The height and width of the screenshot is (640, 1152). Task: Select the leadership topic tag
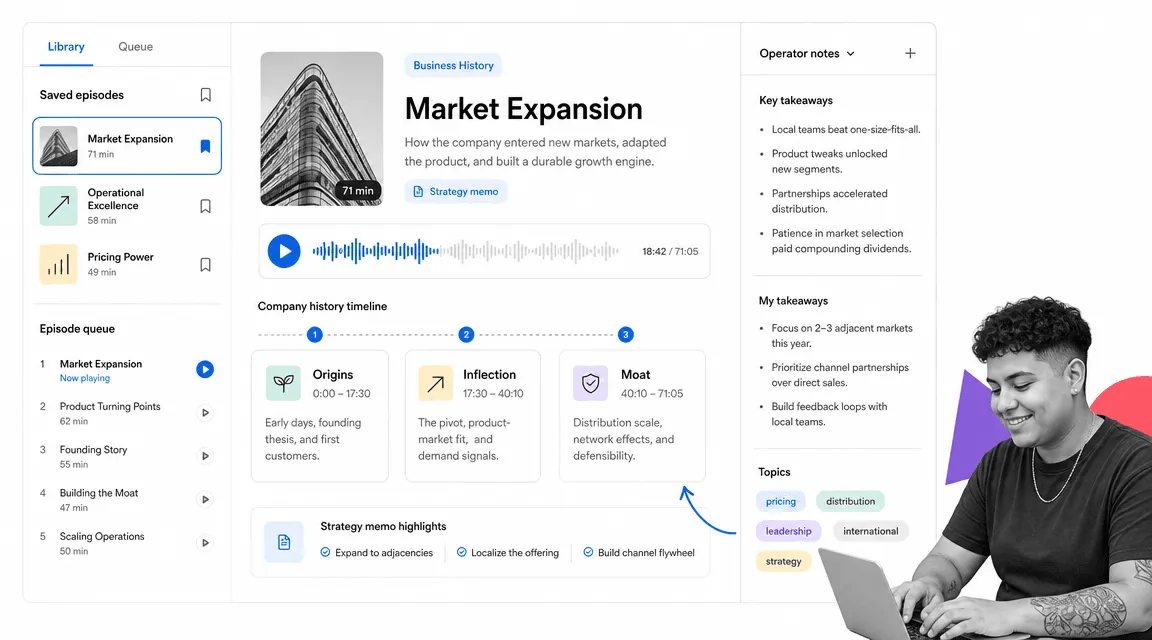[x=788, y=531]
